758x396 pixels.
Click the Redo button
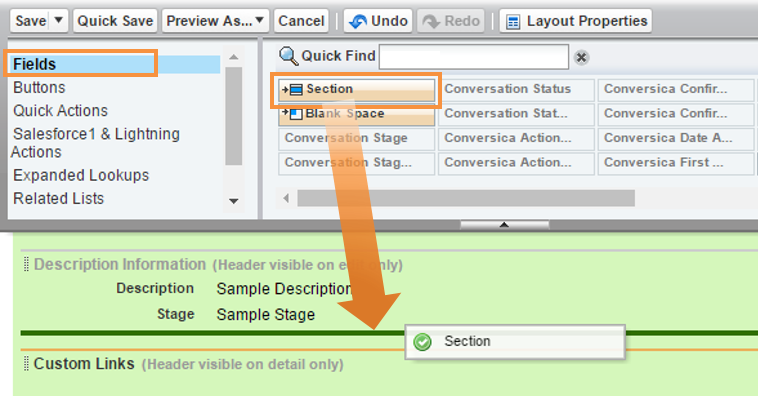451,21
